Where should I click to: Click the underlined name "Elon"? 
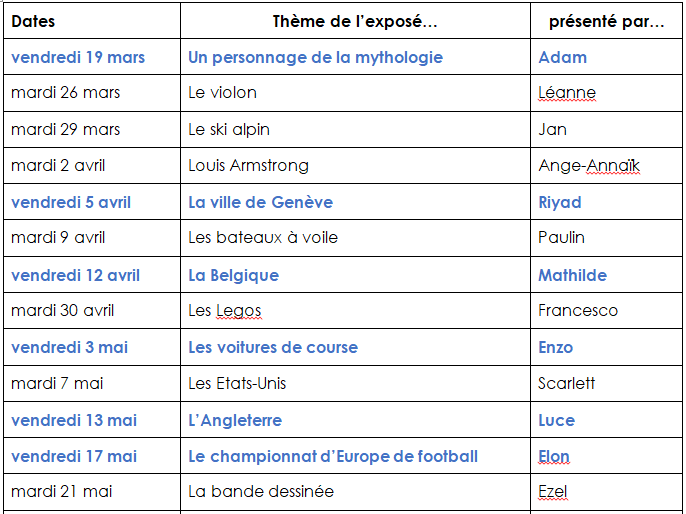(554, 456)
